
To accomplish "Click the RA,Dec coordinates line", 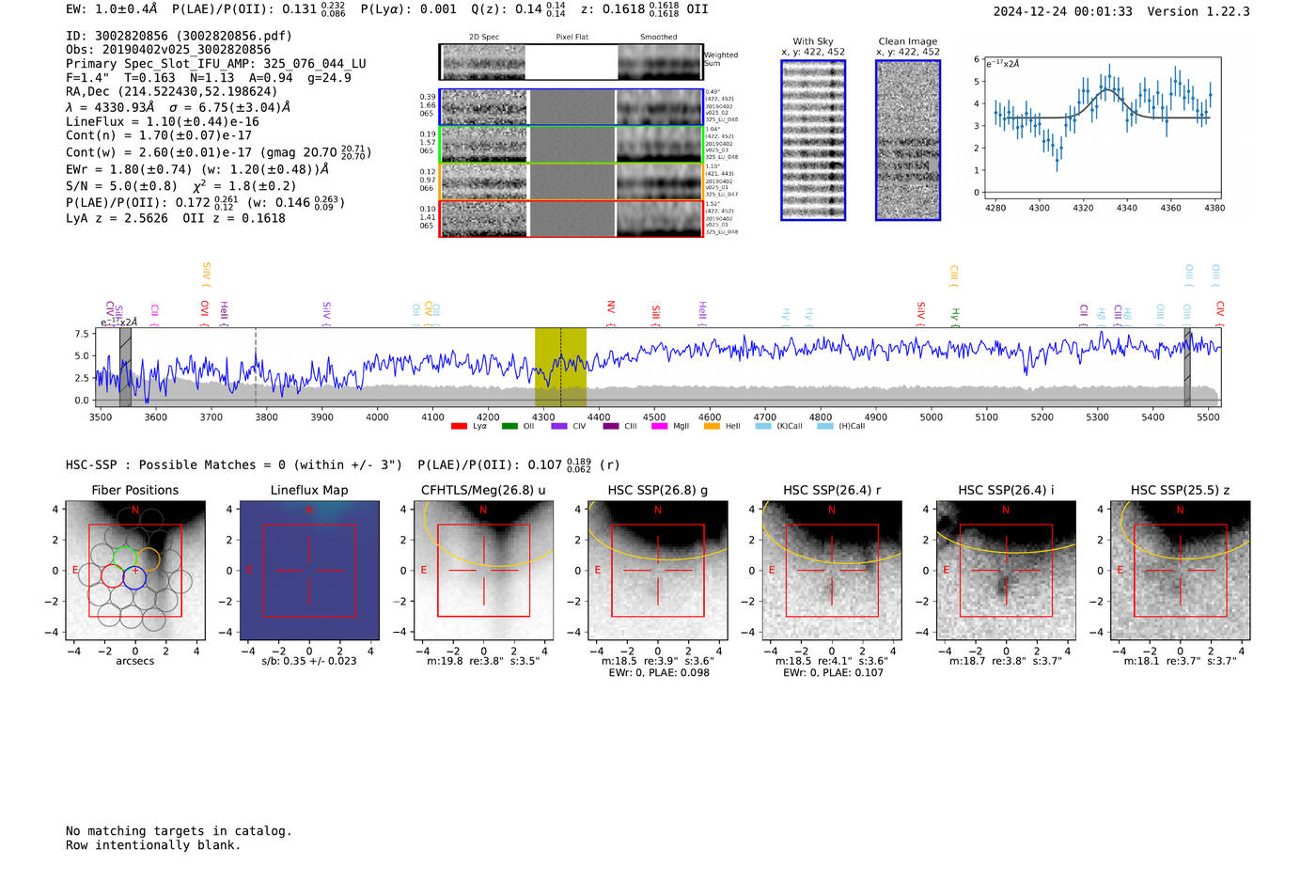I will [x=172, y=91].
